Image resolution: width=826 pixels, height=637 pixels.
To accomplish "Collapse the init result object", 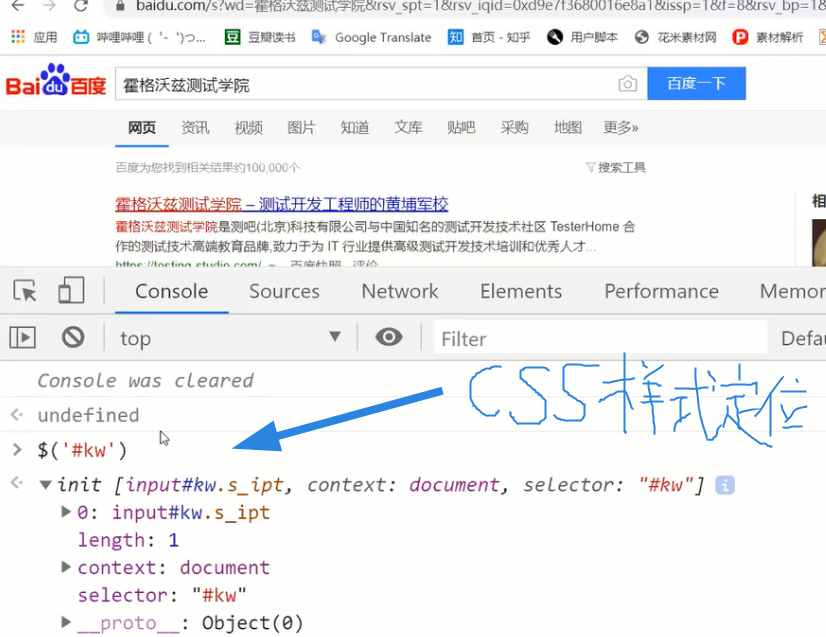I will (x=46, y=485).
